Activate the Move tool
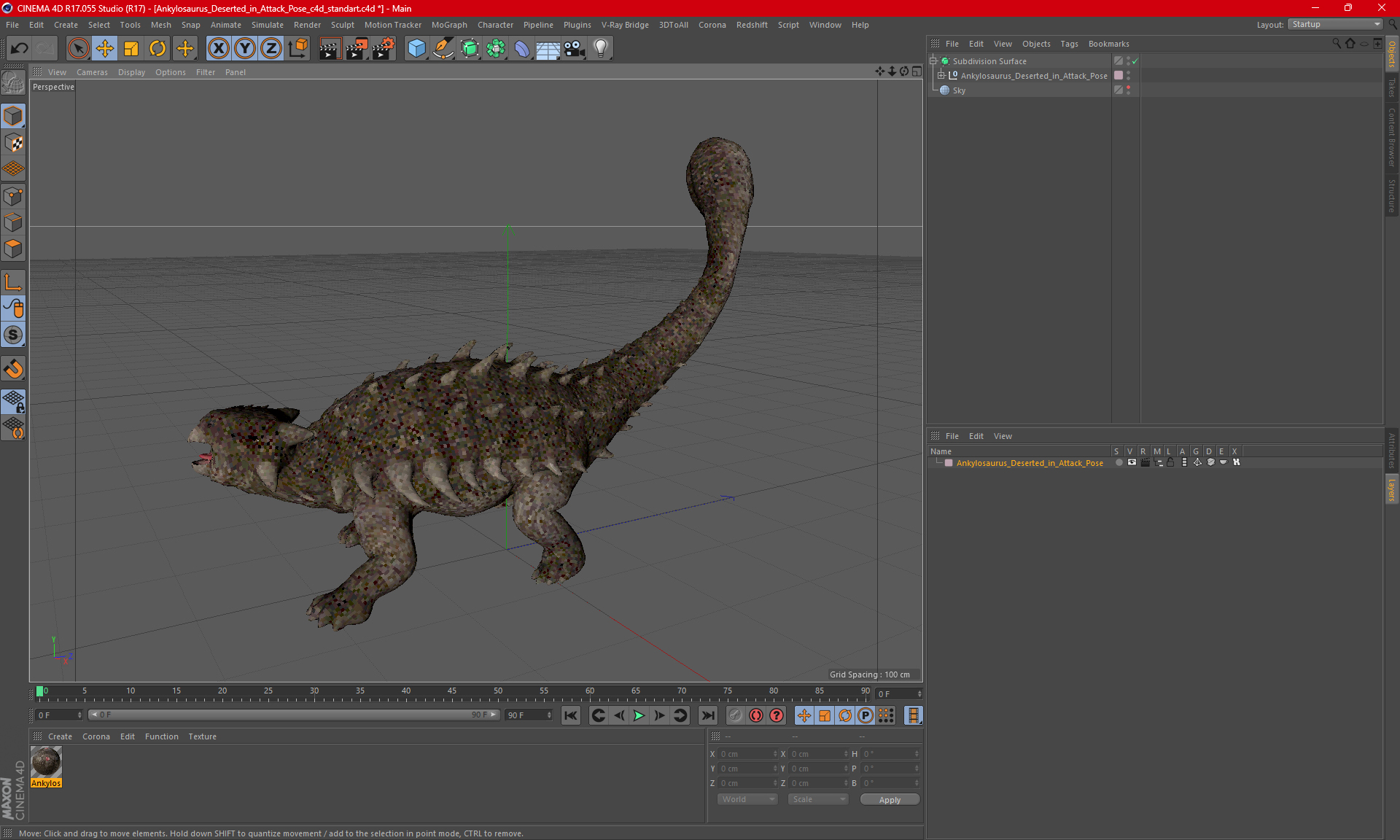 coord(105,49)
